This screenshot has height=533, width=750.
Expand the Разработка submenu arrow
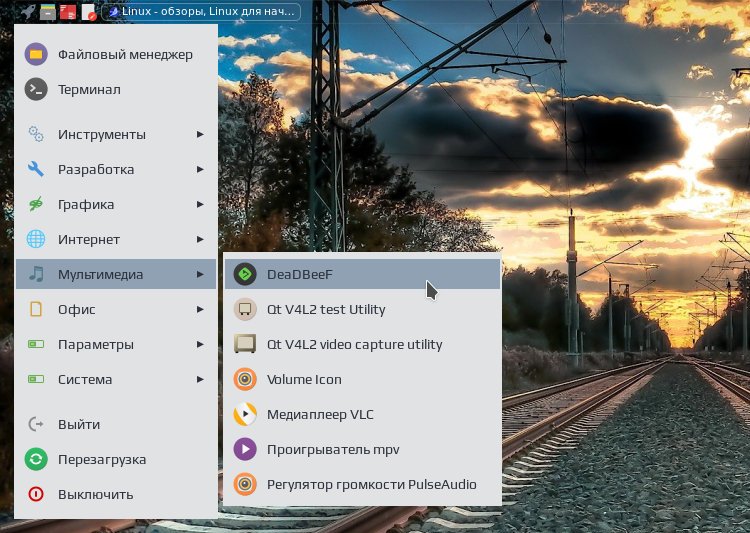click(x=200, y=169)
